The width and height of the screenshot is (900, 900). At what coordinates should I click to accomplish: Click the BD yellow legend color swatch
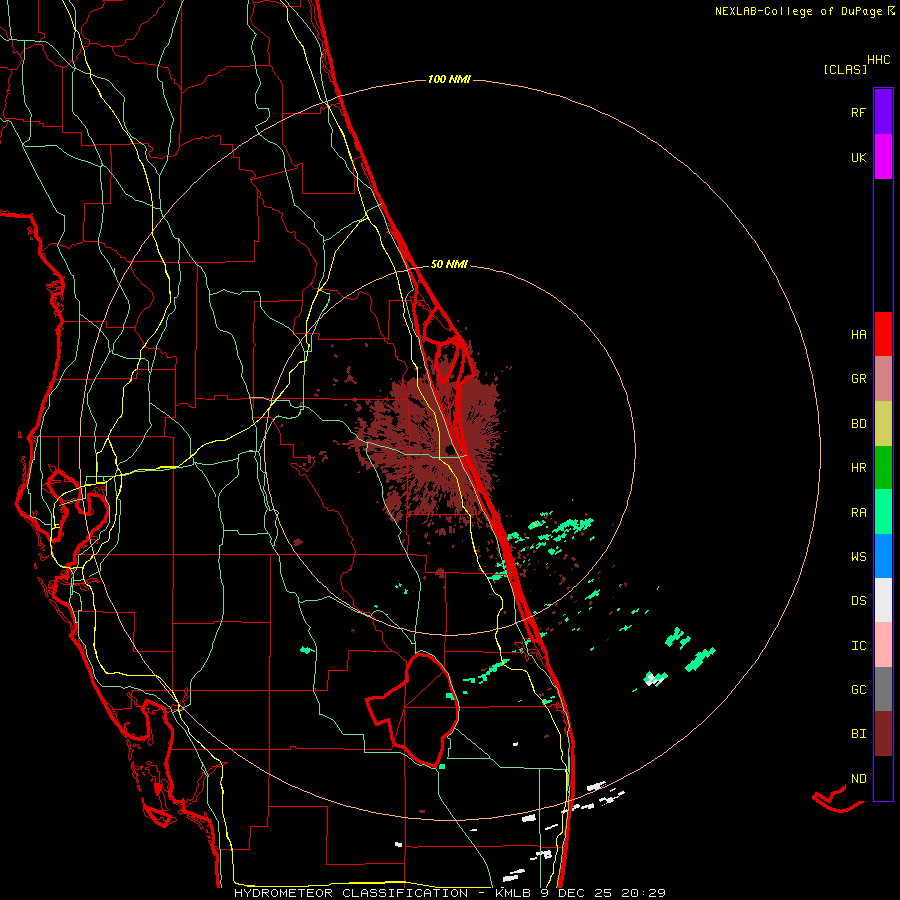coord(883,423)
